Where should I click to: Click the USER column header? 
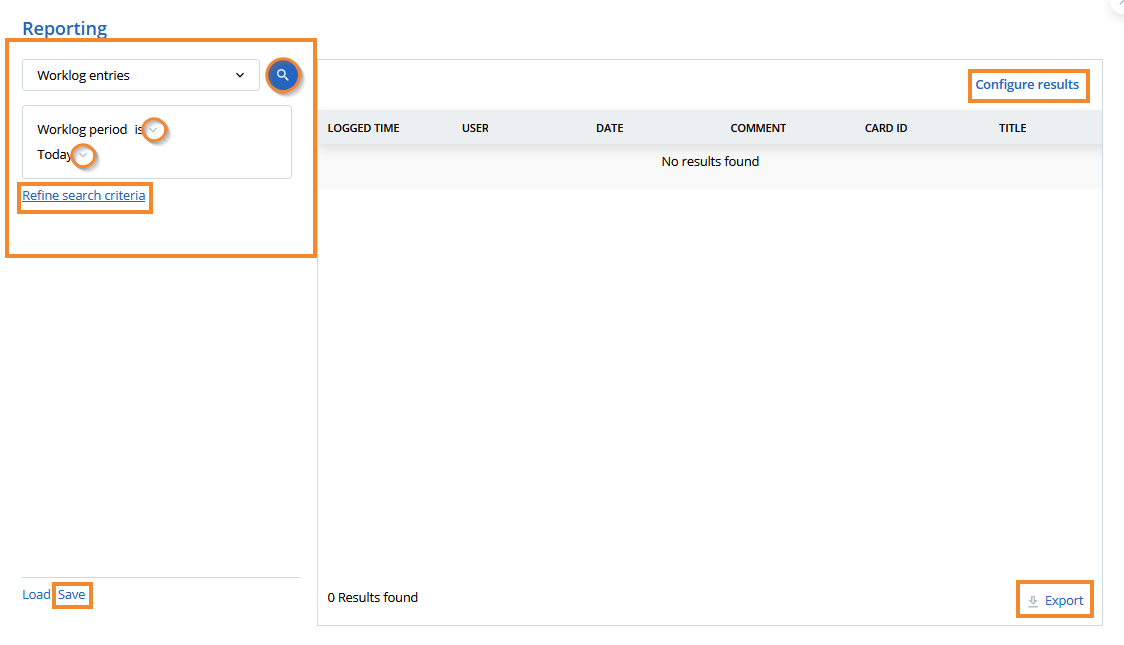475,127
